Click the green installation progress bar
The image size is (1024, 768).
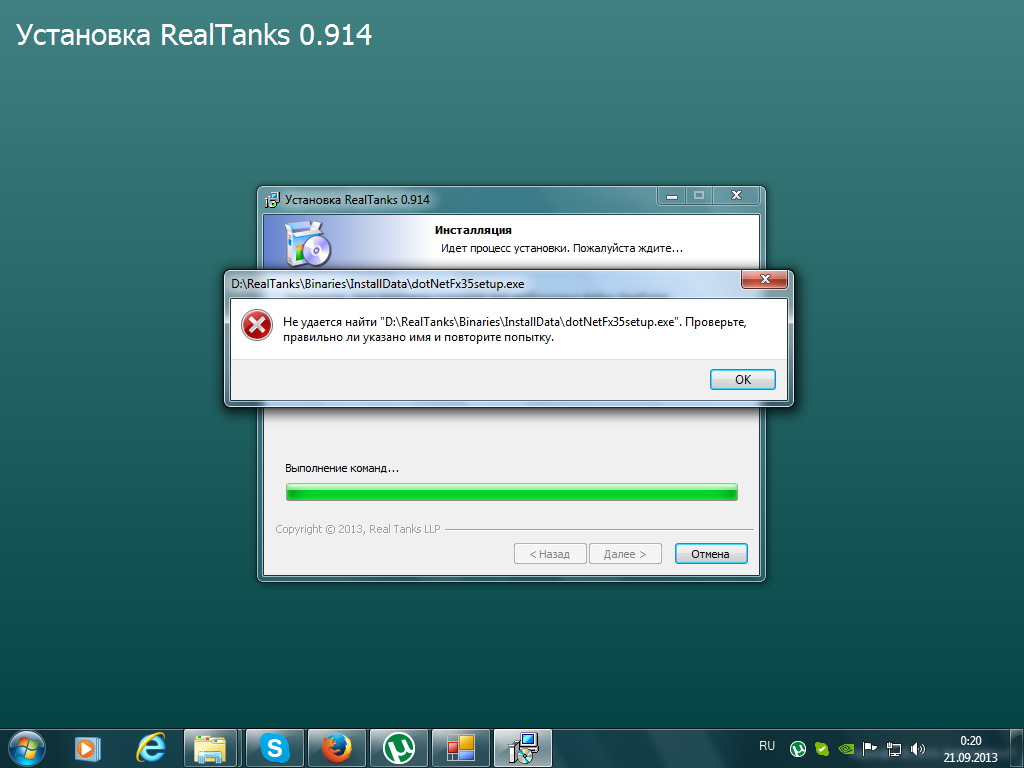[511, 492]
